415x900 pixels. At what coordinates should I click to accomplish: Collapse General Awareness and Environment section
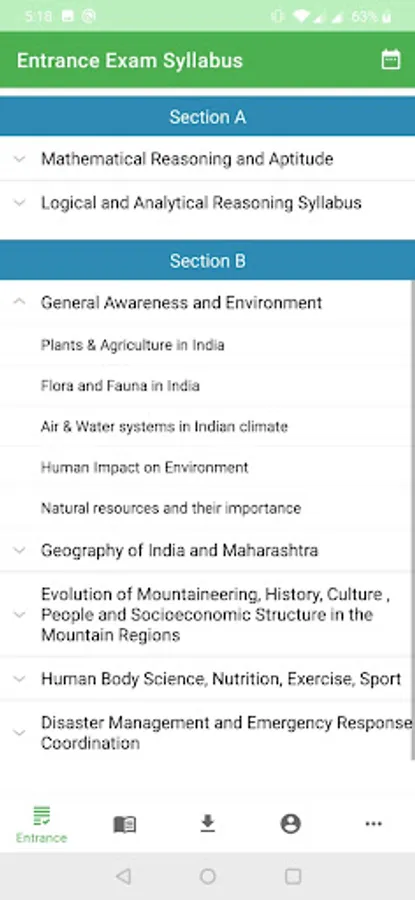pyautogui.click(x=207, y=302)
